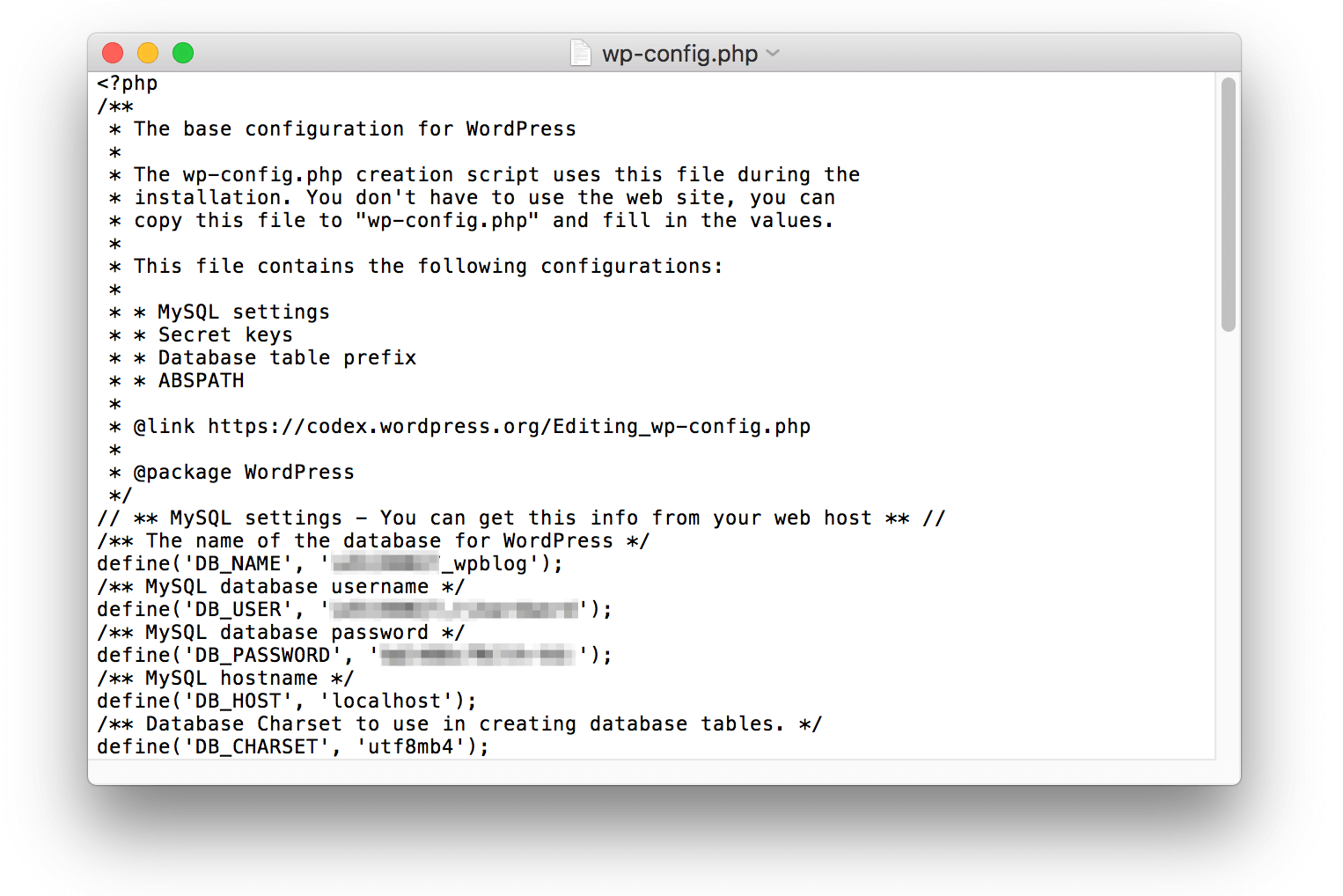Click the Editing_wp-config.php codex link
The height and width of the screenshot is (896, 1343).
click(509, 426)
